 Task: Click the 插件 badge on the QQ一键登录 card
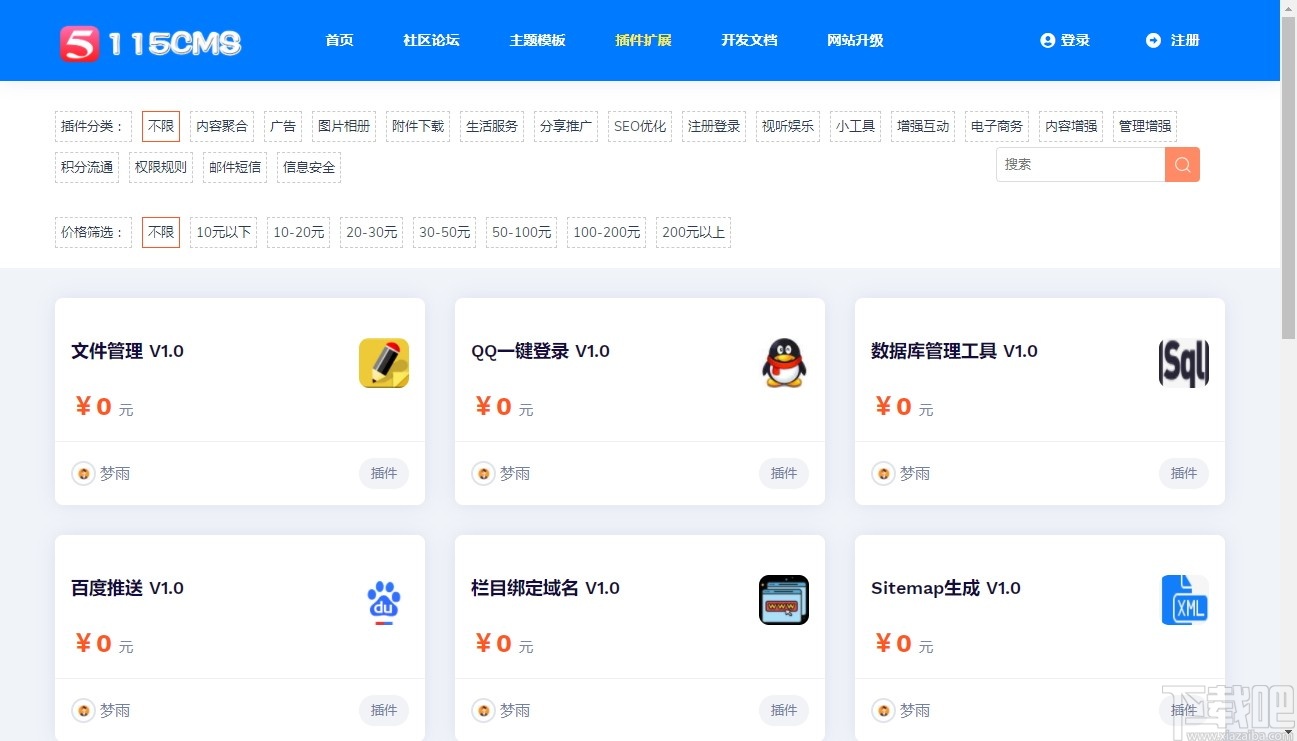point(784,473)
